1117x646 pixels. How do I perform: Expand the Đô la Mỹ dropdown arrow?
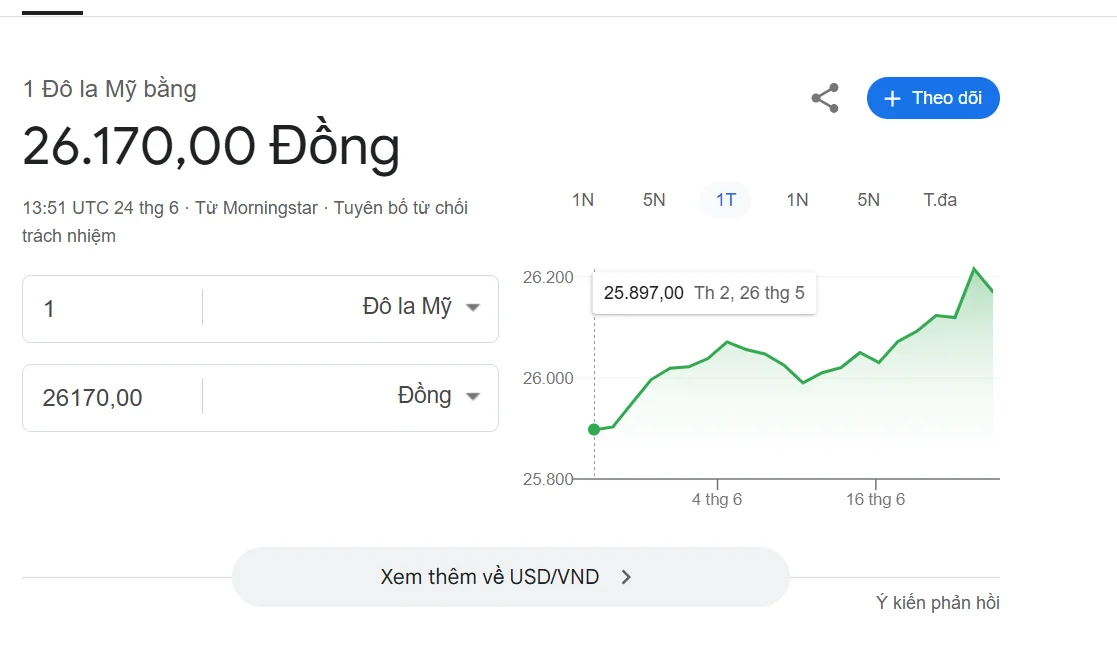pyautogui.click(x=473, y=308)
